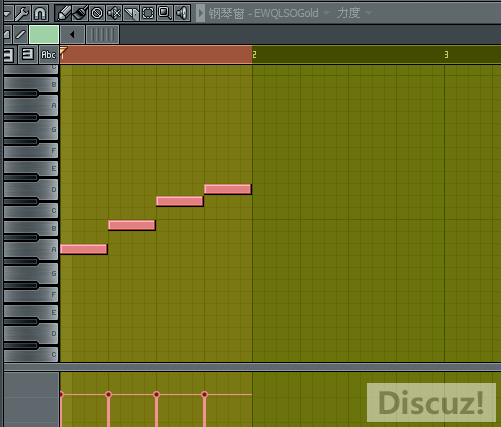
Task: Click bar 3 on the timeline ruler
Action: click(x=446, y=55)
